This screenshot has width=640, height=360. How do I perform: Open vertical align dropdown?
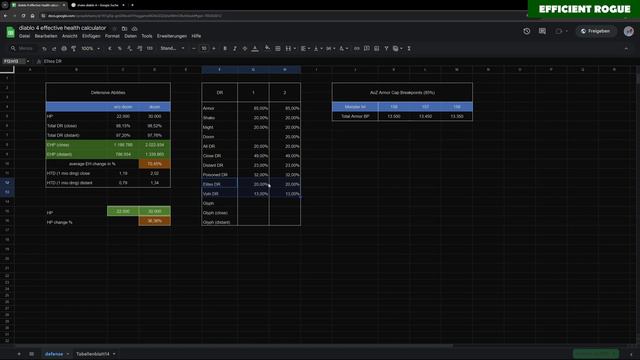[318, 48]
